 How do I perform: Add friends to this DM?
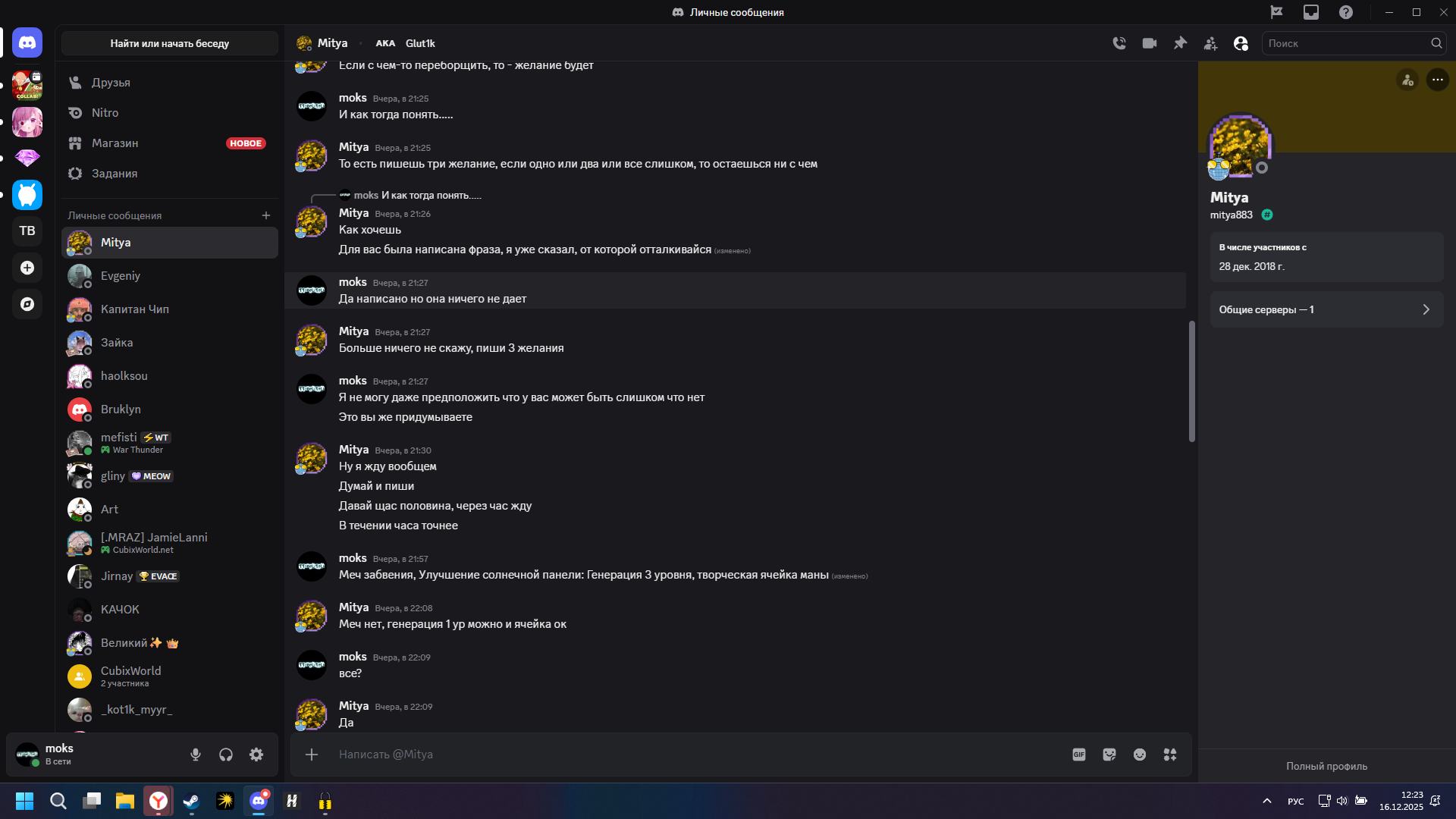pos(1210,43)
